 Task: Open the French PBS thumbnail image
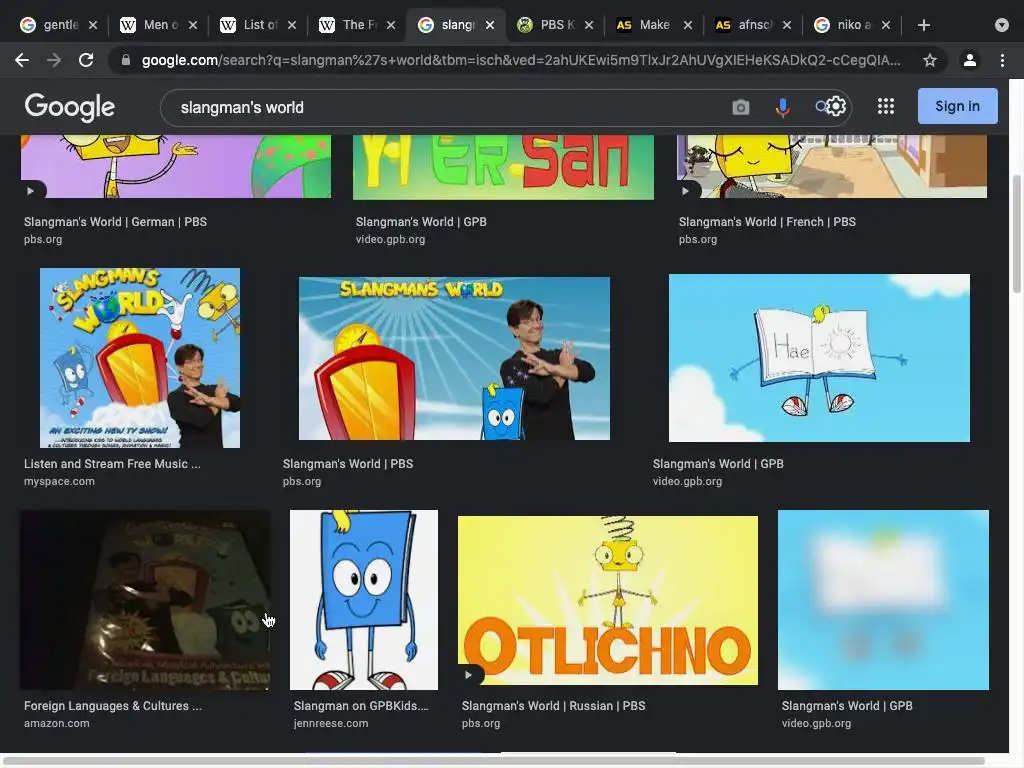(832, 167)
